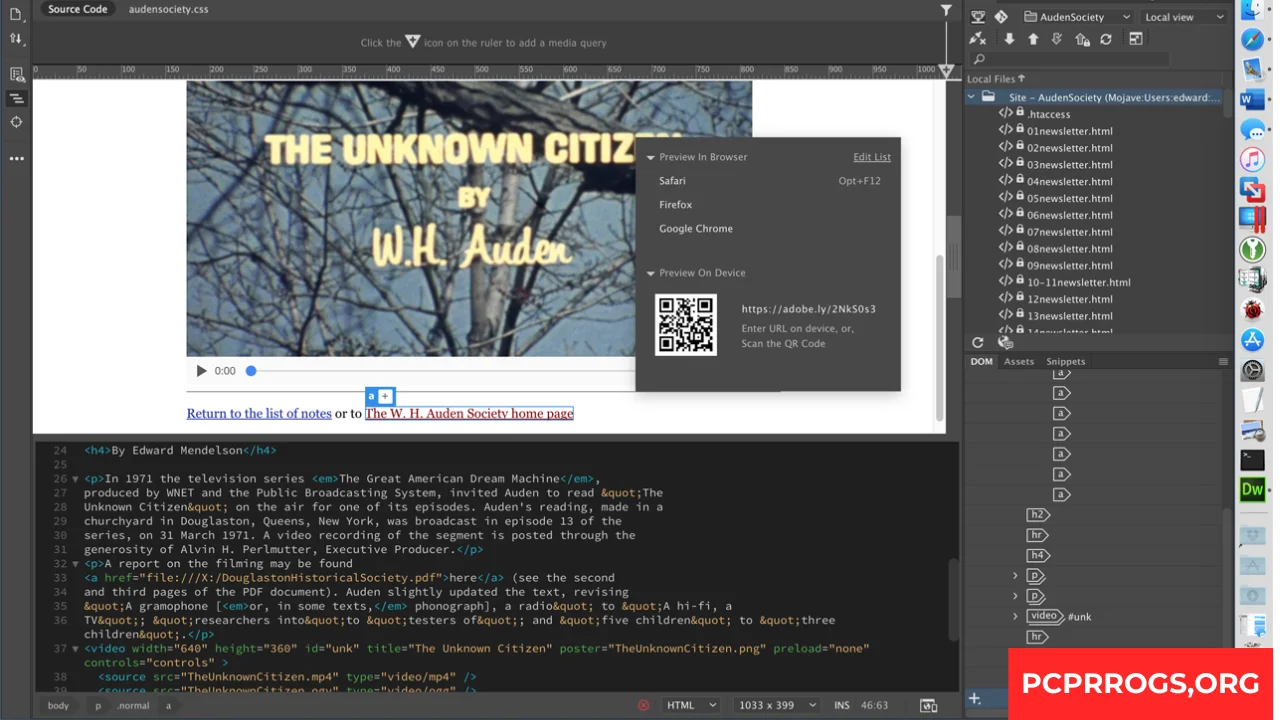1280x720 pixels.
Task: Click the Put files up arrow
Action: point(1033,39)
